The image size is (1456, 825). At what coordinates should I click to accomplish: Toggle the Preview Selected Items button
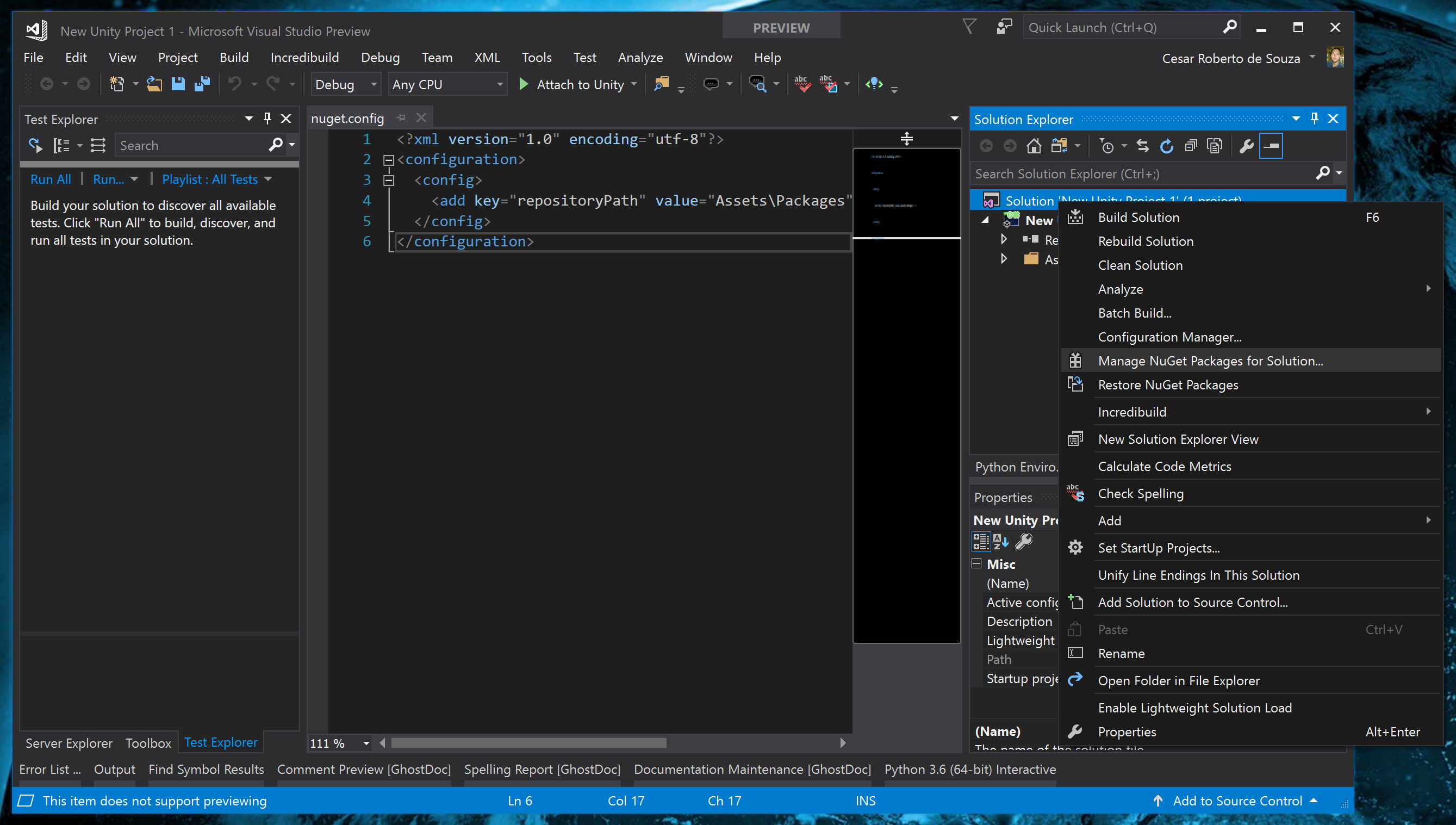[x=1271, y=146]
